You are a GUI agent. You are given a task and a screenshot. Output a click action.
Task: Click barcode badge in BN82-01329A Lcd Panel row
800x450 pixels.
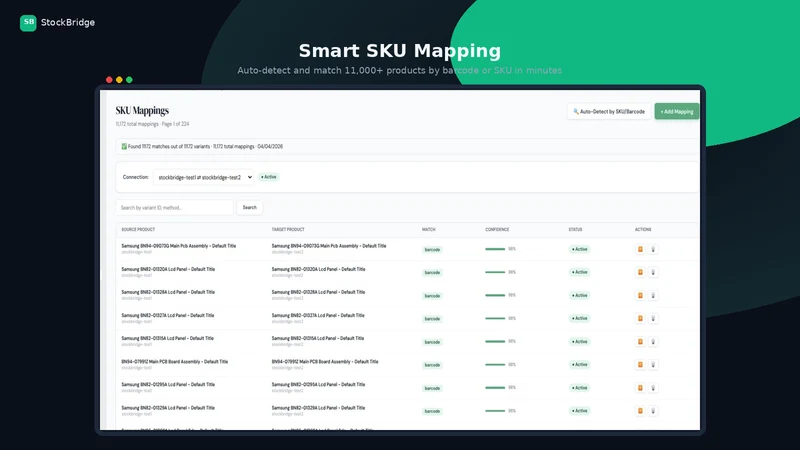[432, 411]
